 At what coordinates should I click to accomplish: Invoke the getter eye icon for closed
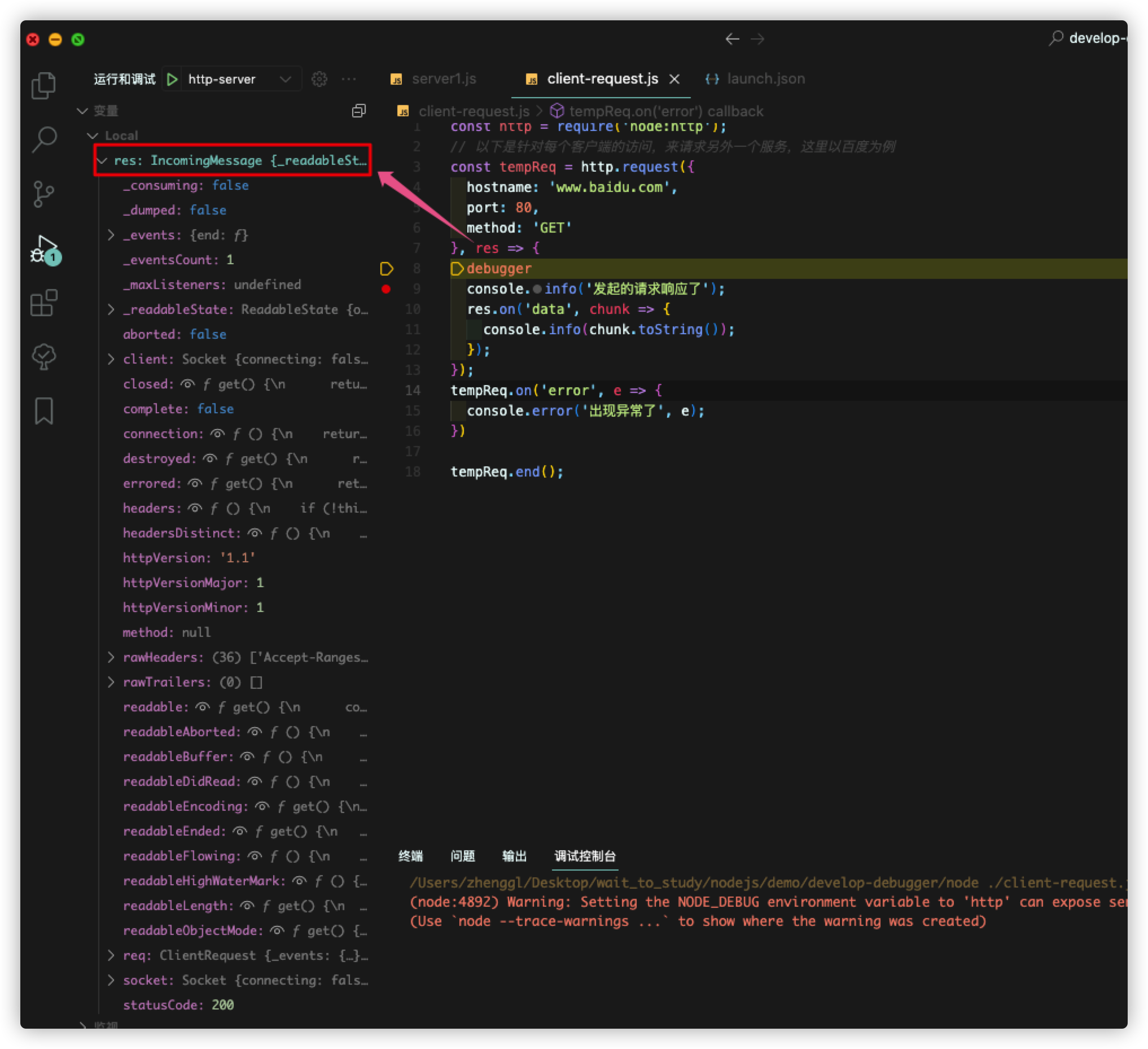click(x=188, y=384)
